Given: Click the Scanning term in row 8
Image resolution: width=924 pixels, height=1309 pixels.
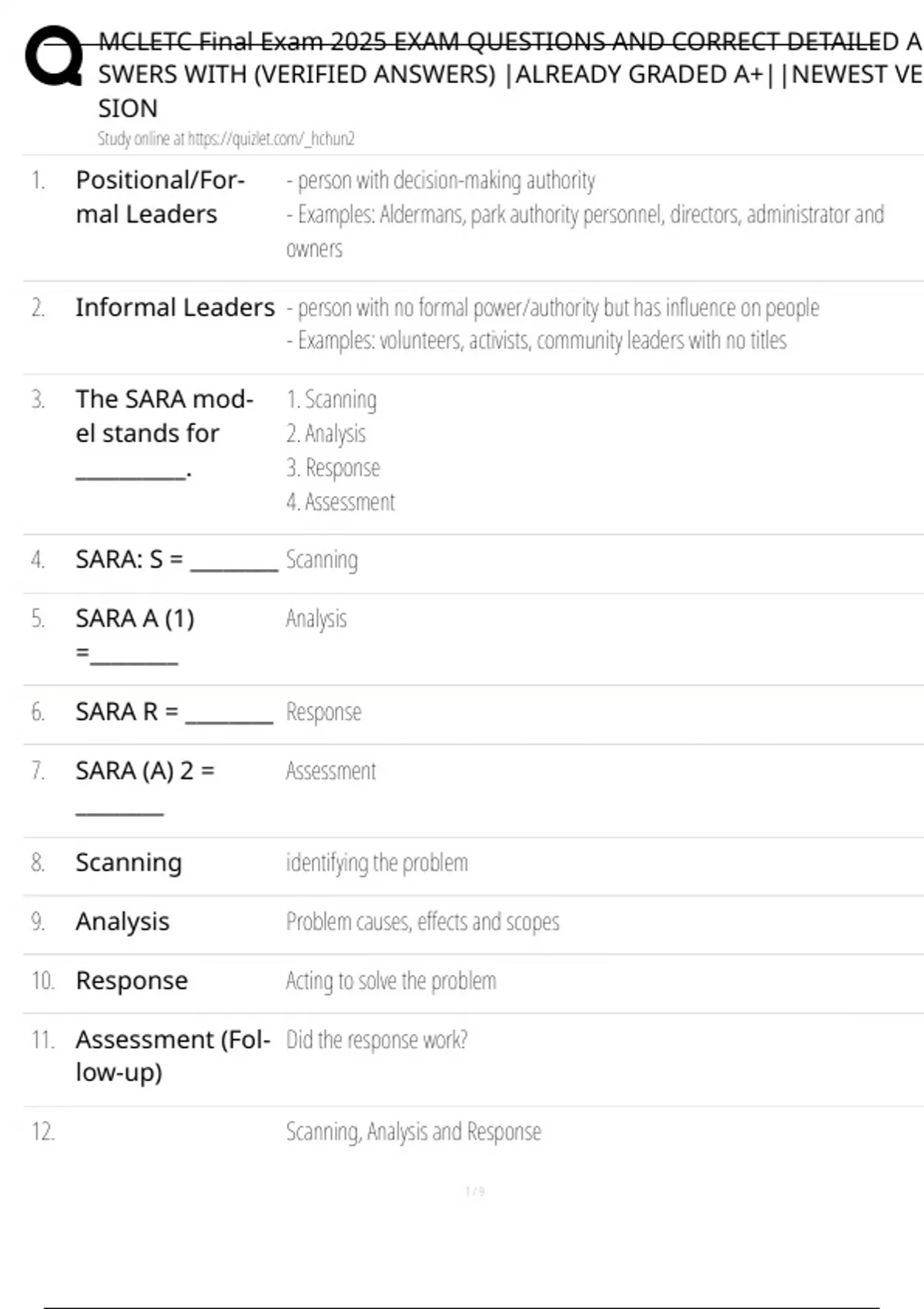Looking at the screenshot, I should 129,863.
